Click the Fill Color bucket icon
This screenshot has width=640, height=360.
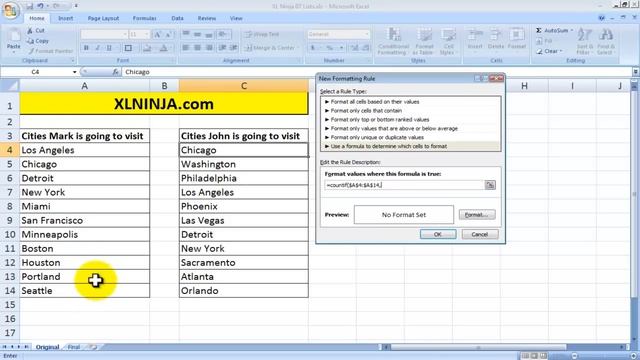147,48
